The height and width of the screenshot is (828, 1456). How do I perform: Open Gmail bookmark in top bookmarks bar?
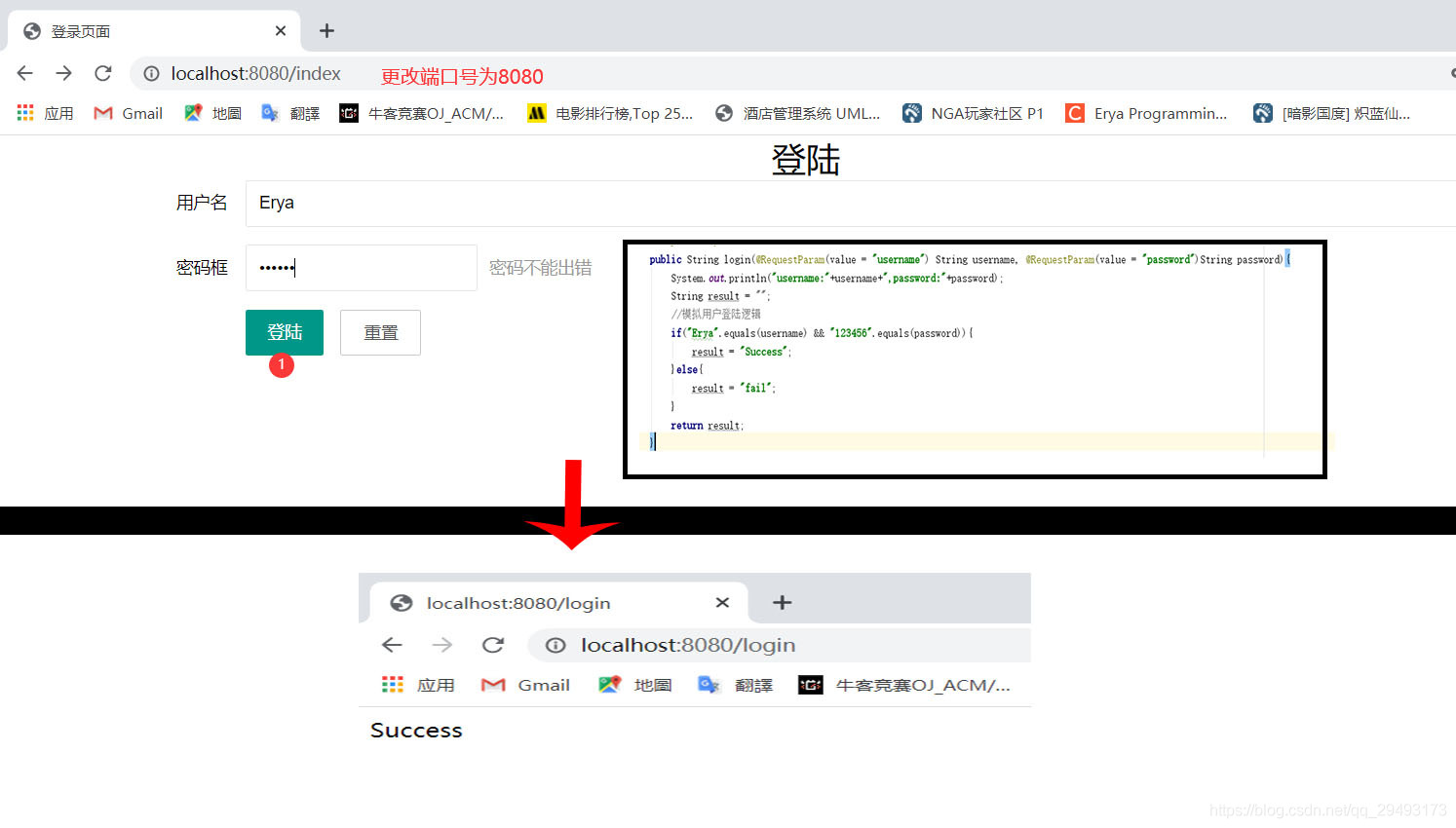(128, 113)
